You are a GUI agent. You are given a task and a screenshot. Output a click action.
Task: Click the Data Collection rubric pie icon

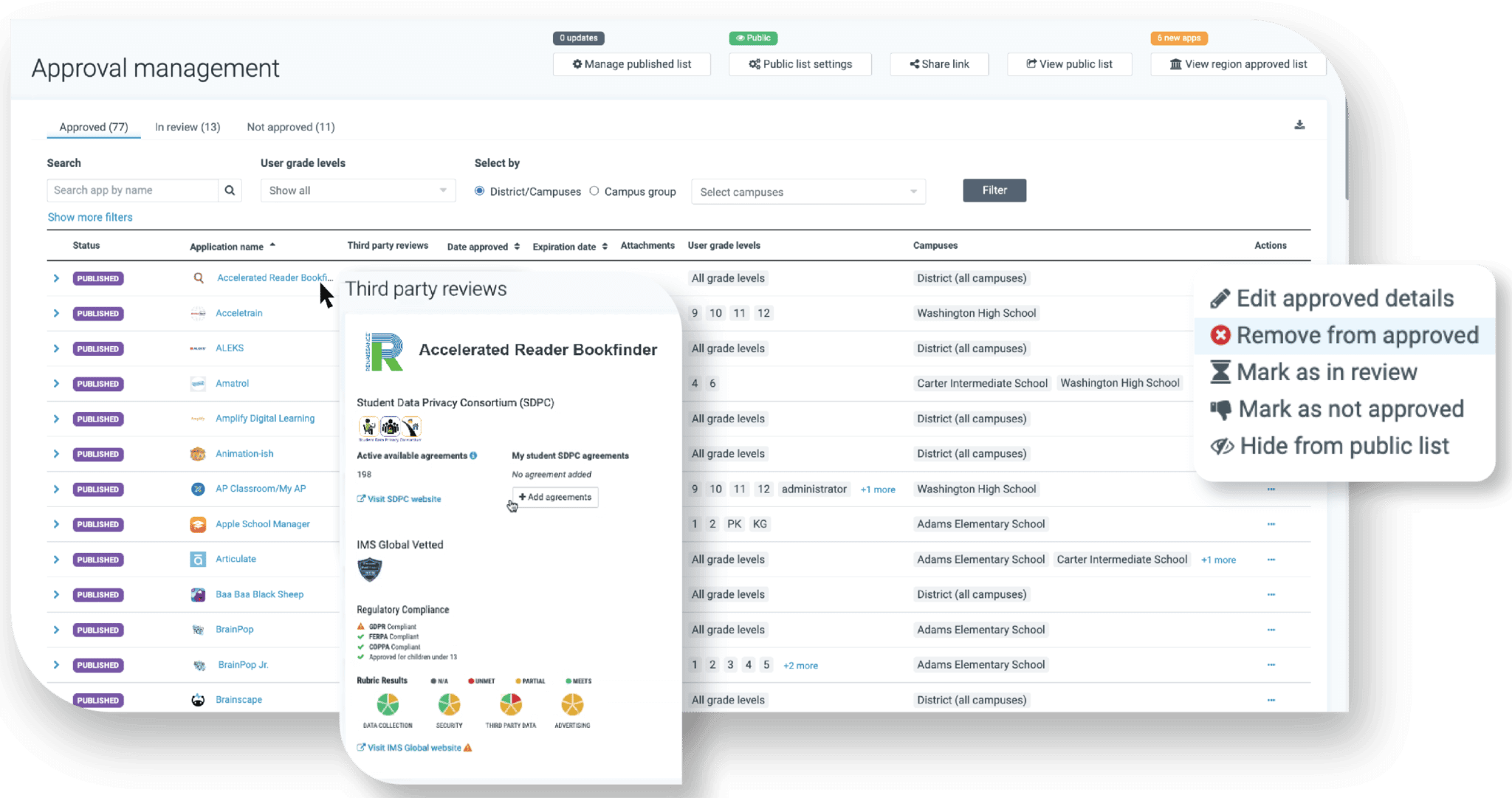pyautogui.click(x=388, y=705)
